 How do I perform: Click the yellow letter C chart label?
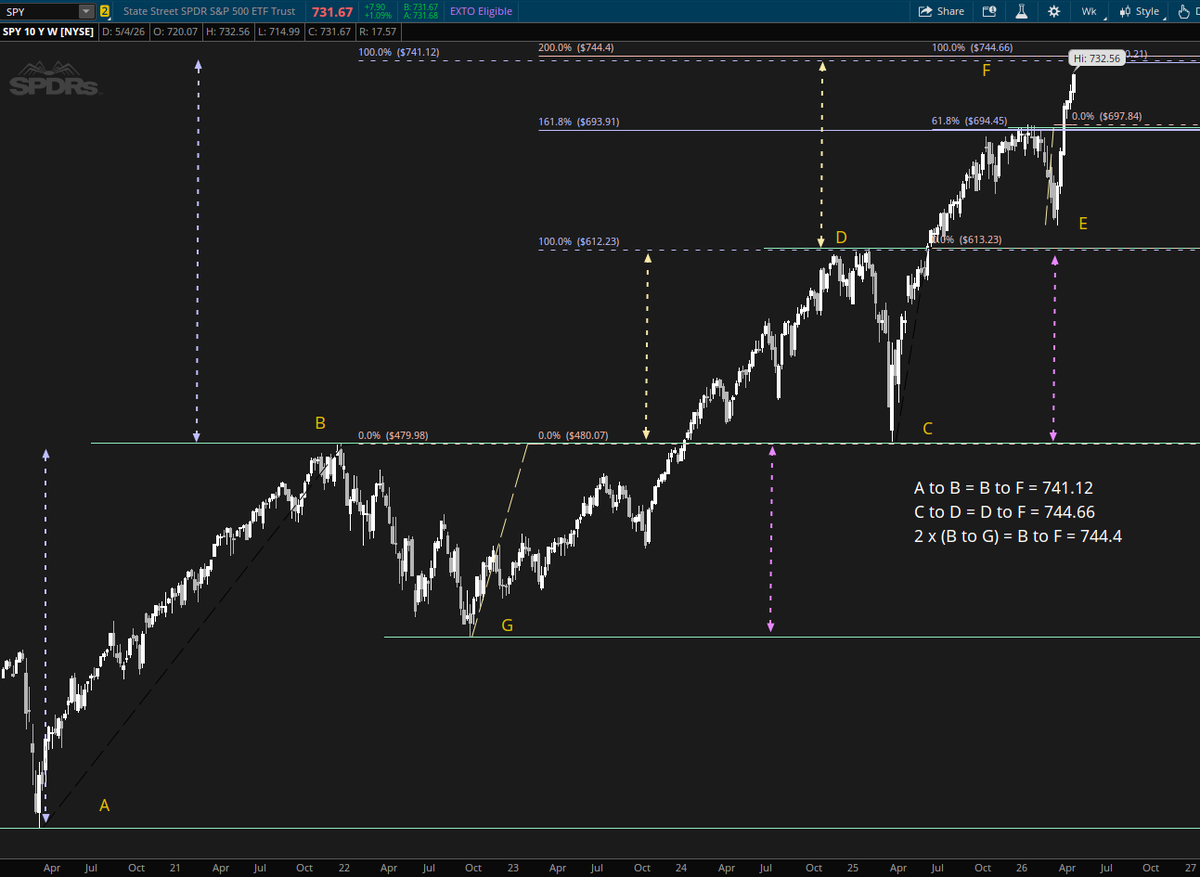[x=927, y=429]
